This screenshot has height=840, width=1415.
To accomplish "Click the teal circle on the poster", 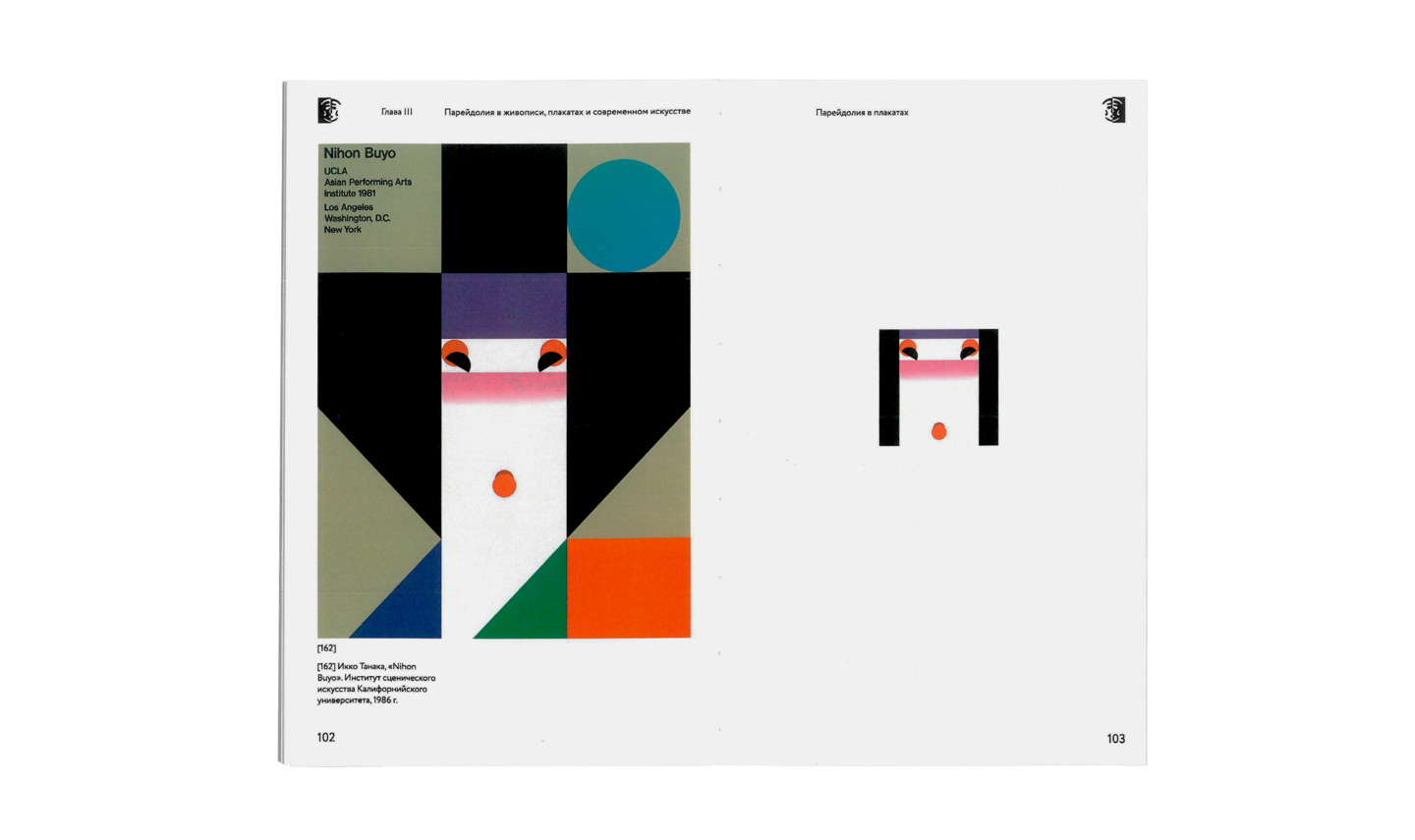I will pos(624,215).
